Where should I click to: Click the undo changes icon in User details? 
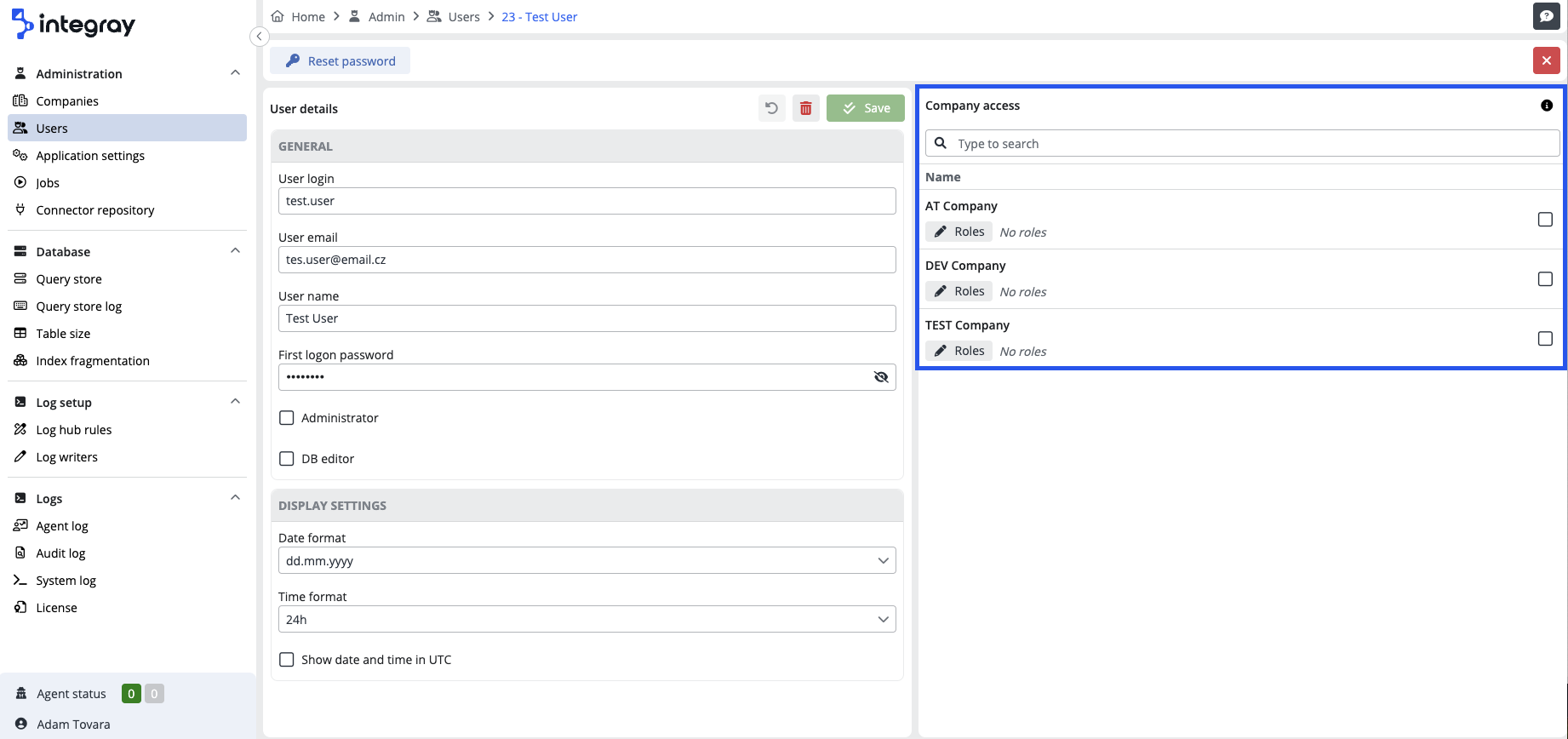(771, 108)
